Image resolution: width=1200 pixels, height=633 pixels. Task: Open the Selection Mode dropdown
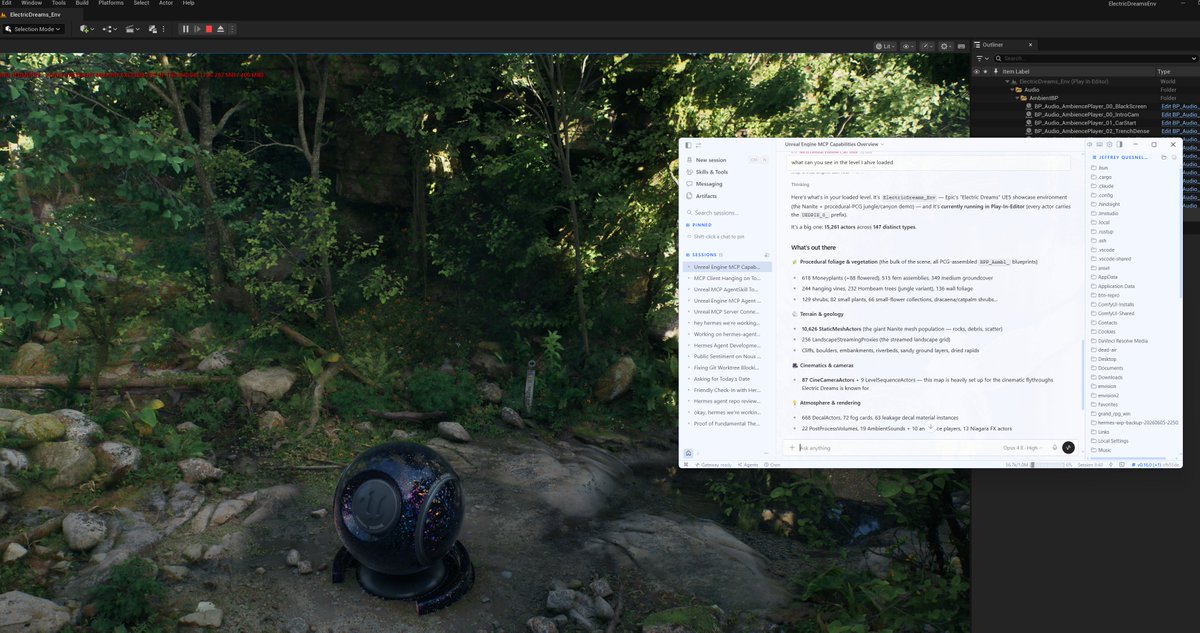(x=33, y=29)
